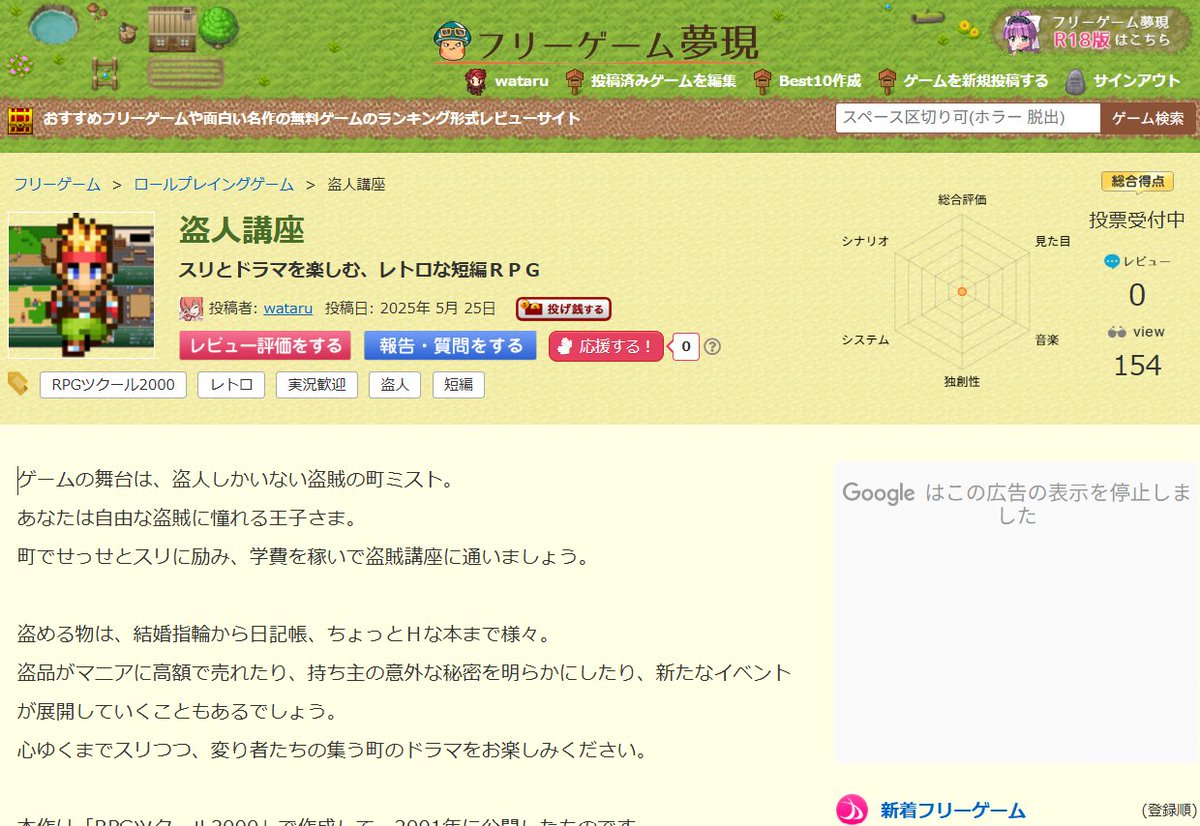Go to ロールプレイングゲーム breadcrumb link
This screenshot has height=826, width=1200.
pyautogui.click(x=214, y=184)
